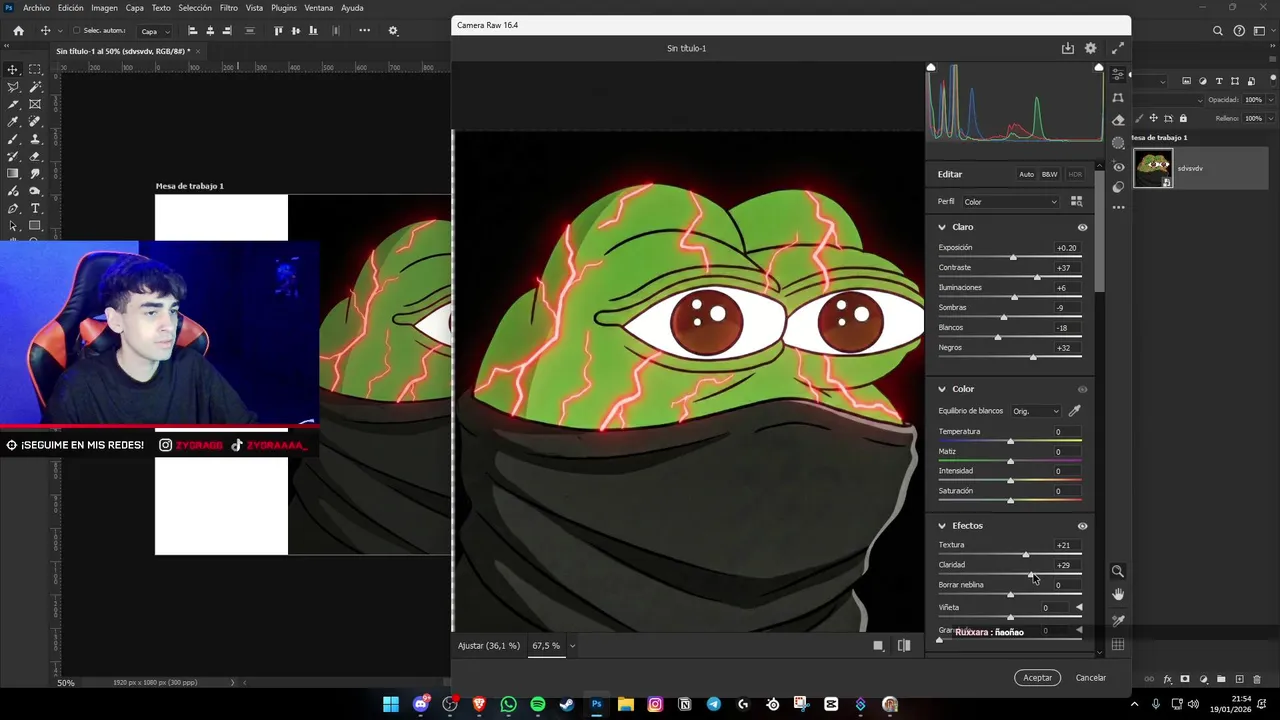Open the Perfil Color dropdown
The width and height of the screenshot is (1280, 720).
[1010, 202]
